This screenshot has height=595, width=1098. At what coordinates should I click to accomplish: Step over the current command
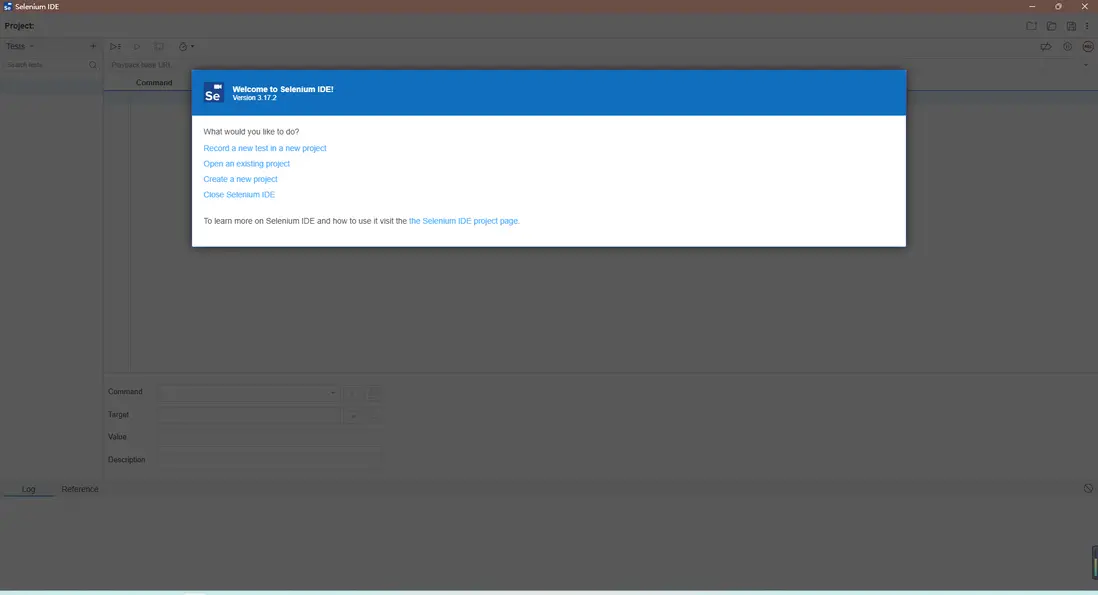pyautogui.click(x=158, y=46)
